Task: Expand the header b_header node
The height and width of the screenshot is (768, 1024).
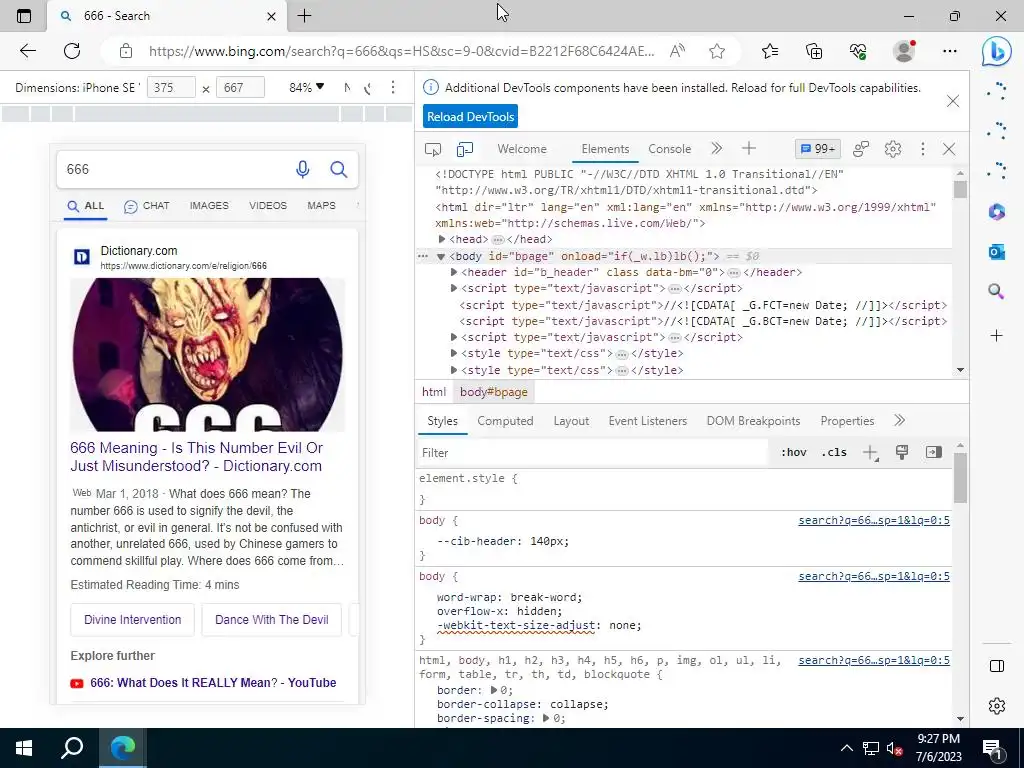Action: click(x=454, y=272)
